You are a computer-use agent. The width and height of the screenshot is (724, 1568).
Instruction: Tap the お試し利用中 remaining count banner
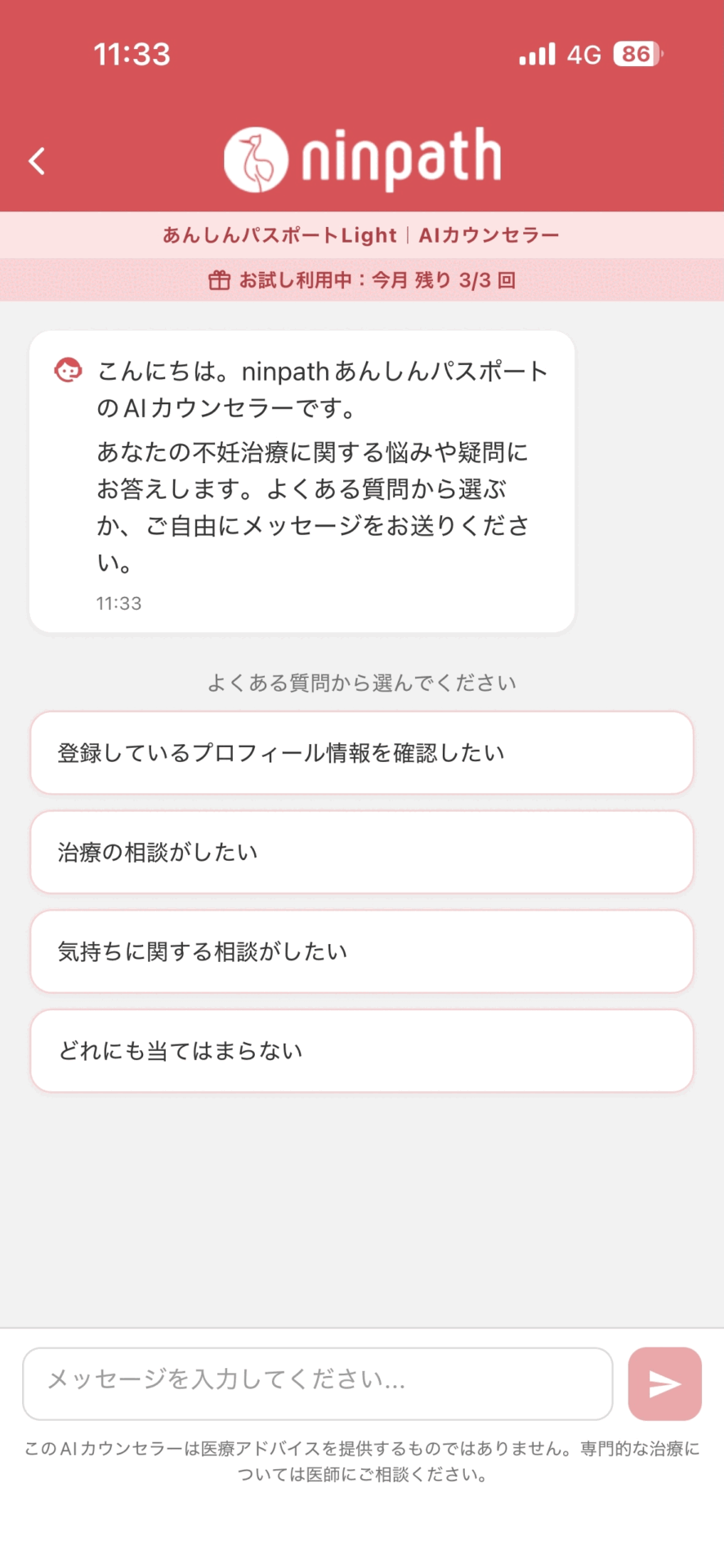coord(362,280)
